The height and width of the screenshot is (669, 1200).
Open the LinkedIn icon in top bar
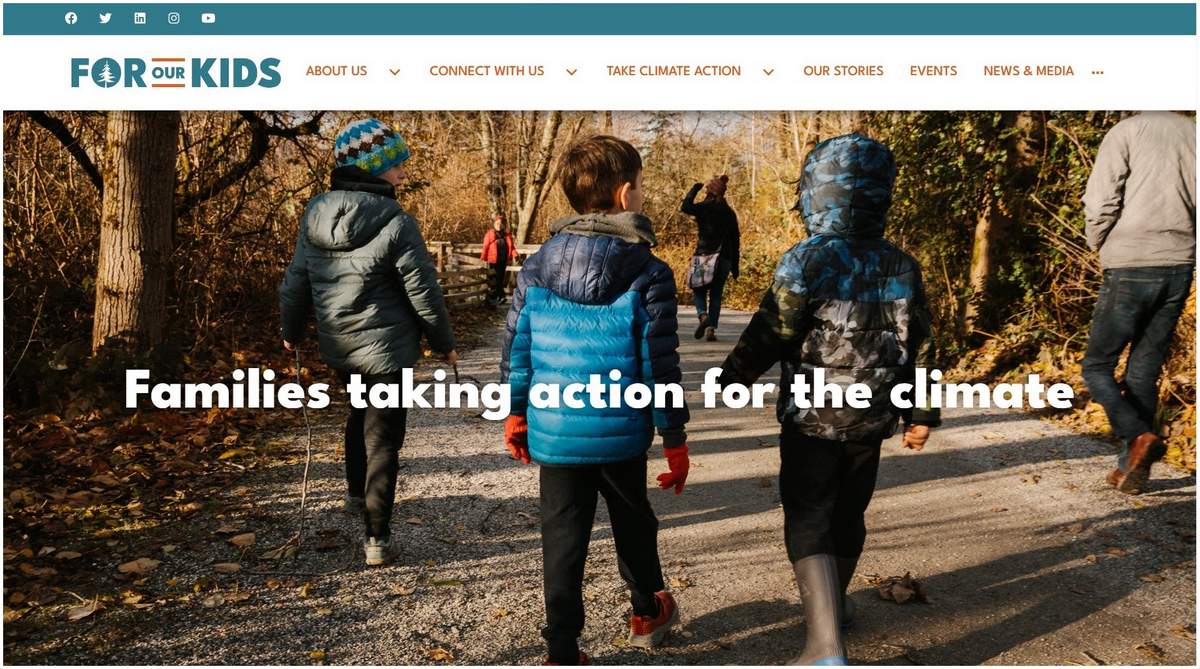pyautogui.click(x=140, y=18)
